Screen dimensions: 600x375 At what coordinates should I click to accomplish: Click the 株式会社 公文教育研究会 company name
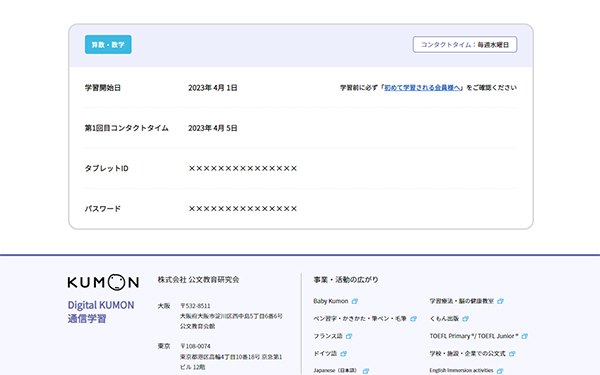coord(198,280)
